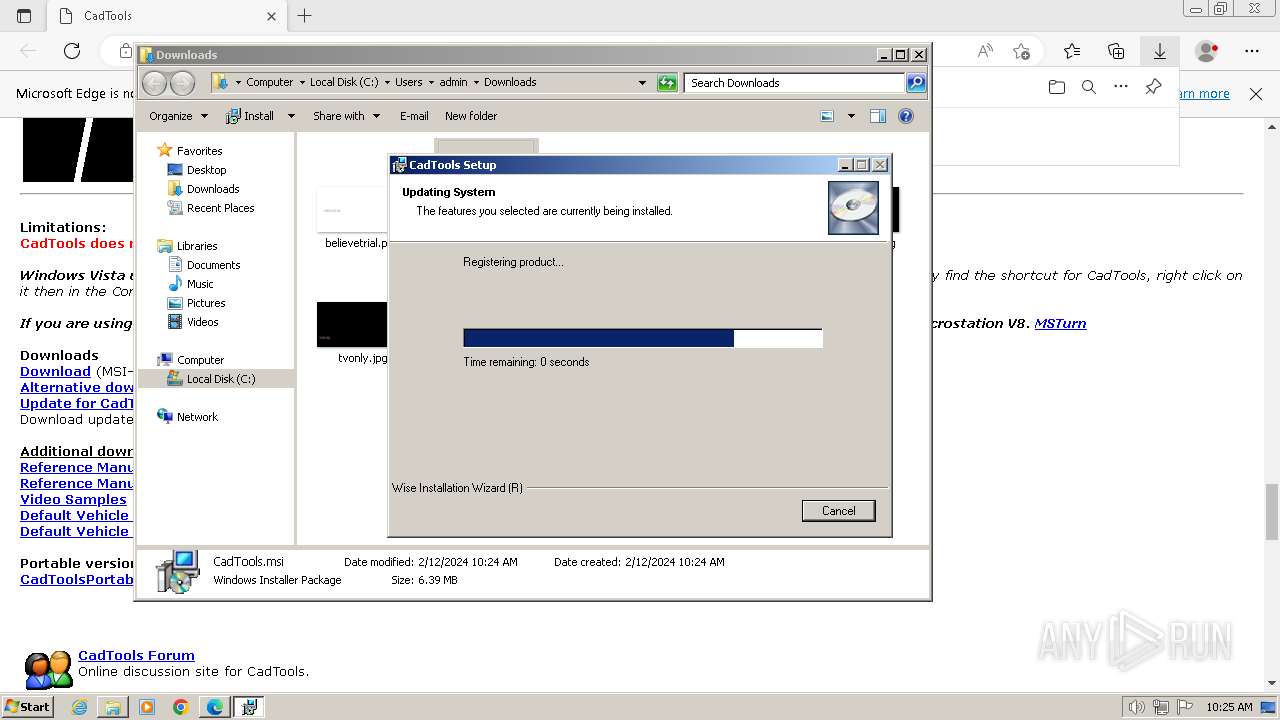
Task: Open a new Edge tab
Action: point(305,16)
